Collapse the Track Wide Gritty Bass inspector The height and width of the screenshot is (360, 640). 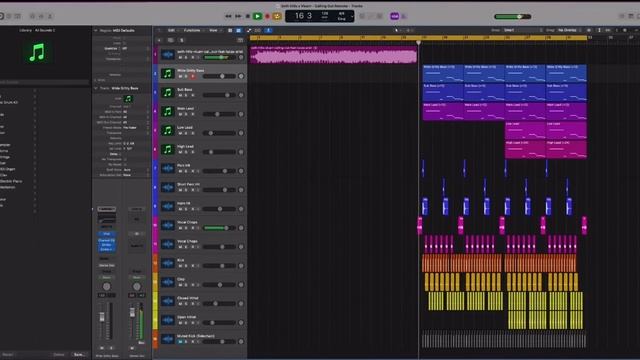(96, 88)
